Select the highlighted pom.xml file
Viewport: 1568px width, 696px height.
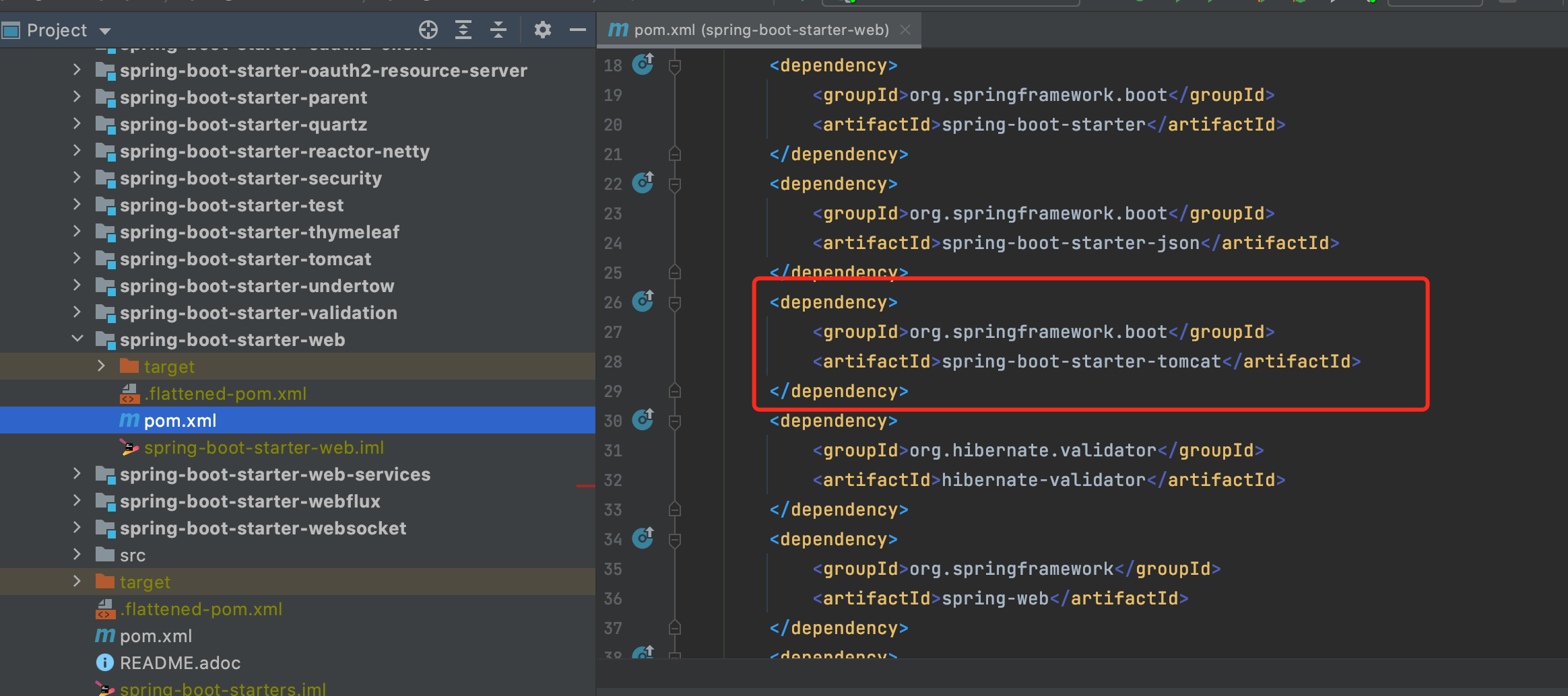point(298,421)
